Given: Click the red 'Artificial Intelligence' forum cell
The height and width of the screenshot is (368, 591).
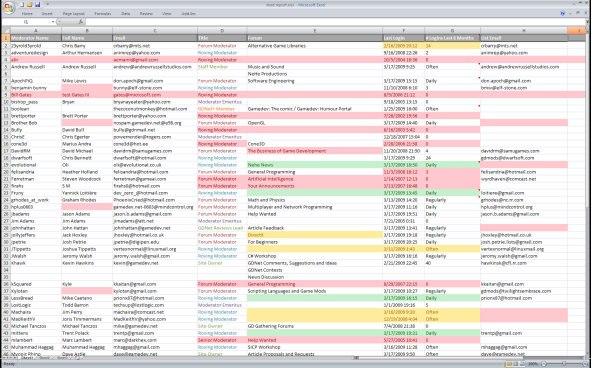Looking at the screenshot, I should pos(315,179).
